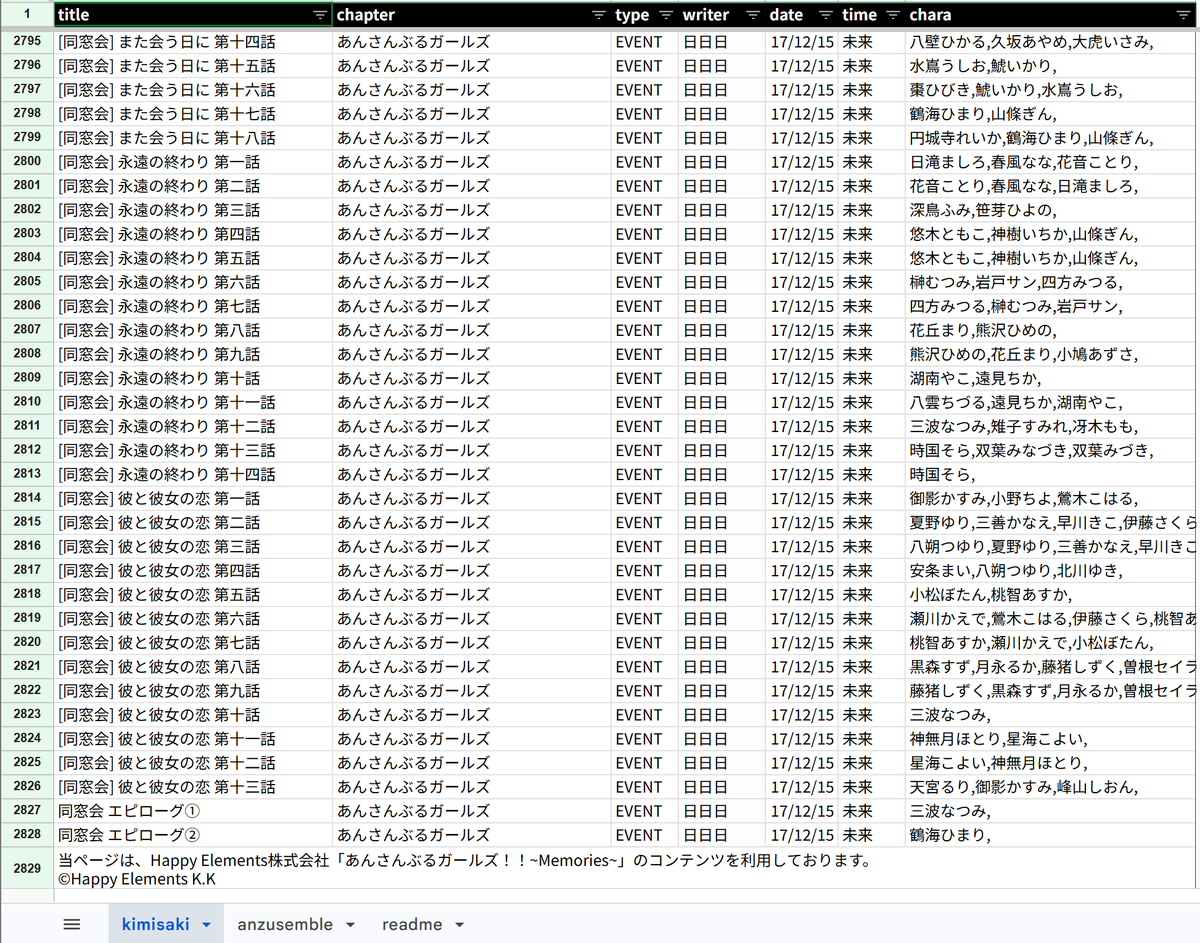
Task: Open filter for time column
Action: pyautogui.click(x=893, y=15)
